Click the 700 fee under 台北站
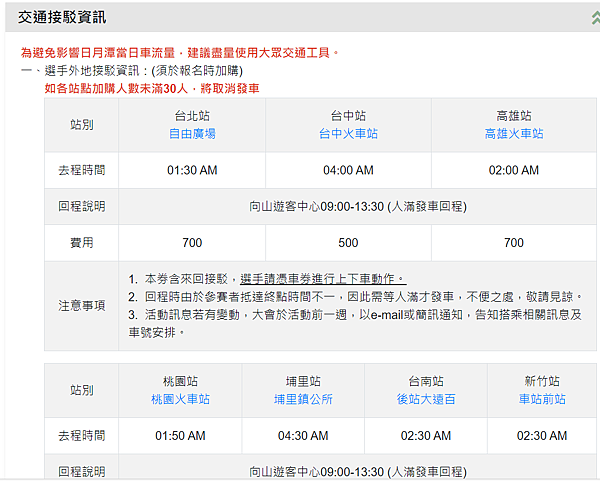Viewport: 600px width, 481px height. point(192,243)
